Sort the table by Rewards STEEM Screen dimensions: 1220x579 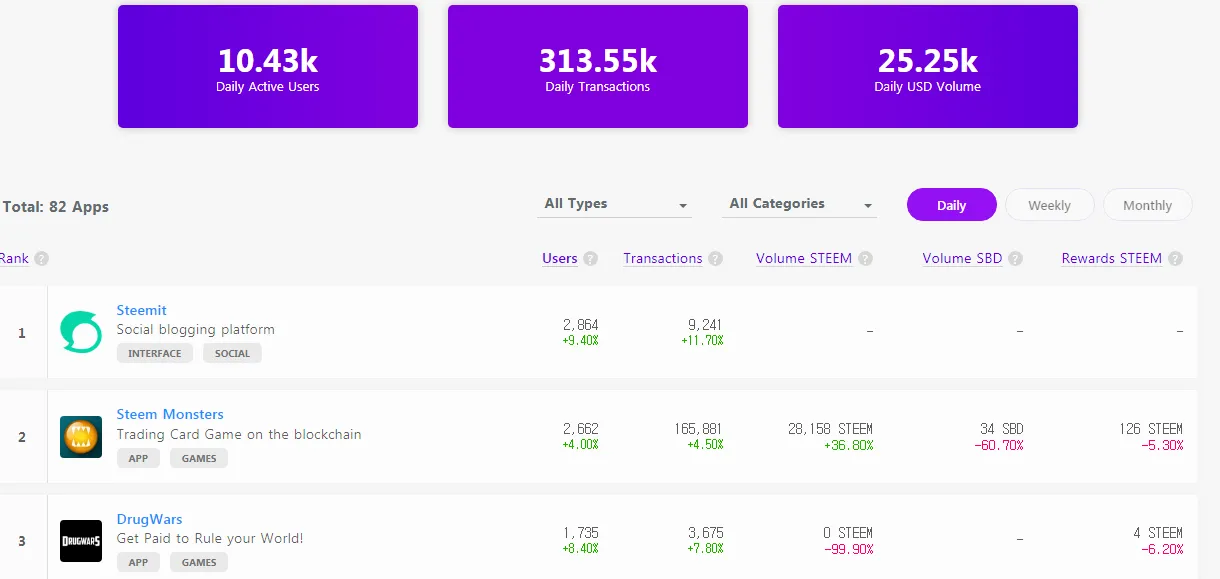pyautogui.click(x=1112, y=258)
